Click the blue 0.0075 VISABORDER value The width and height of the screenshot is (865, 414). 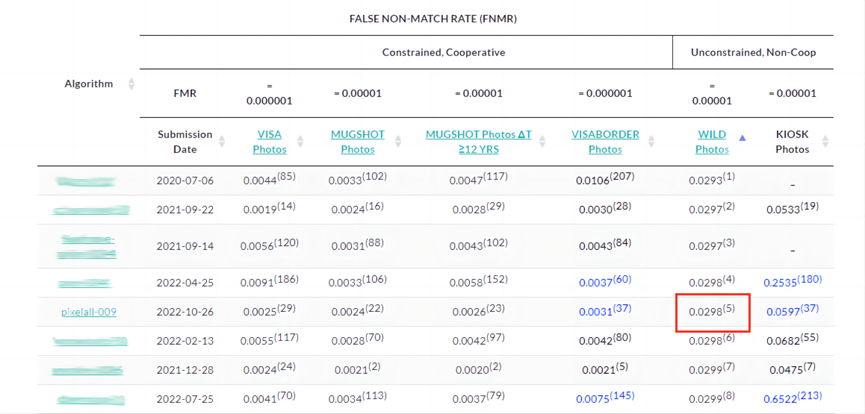pos(598,400)
